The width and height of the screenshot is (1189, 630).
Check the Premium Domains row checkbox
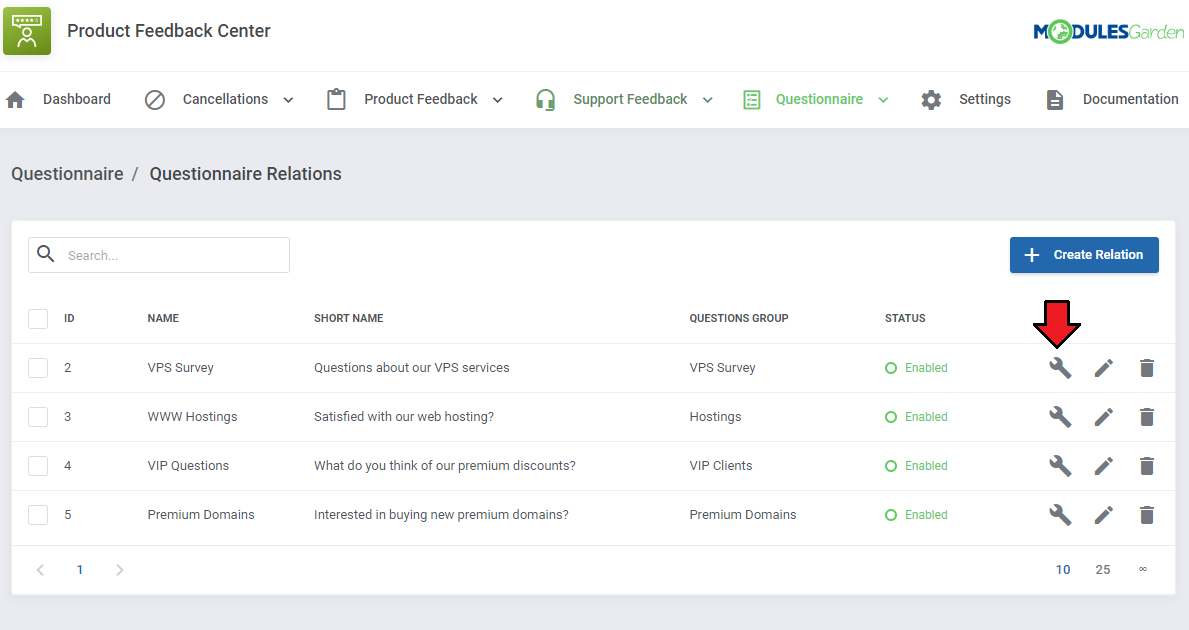[x=38, y=515]
